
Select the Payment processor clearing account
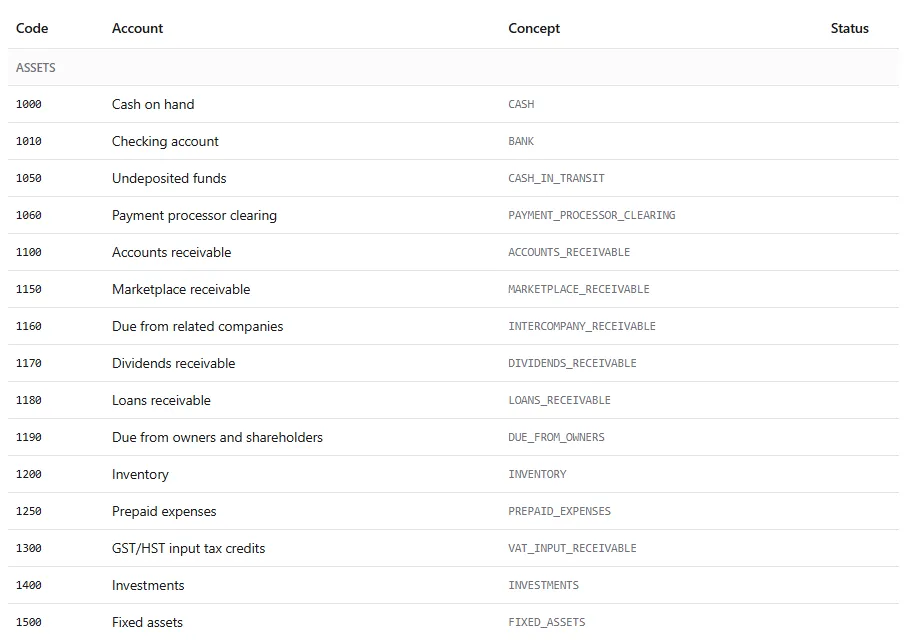pyautogui.click(x=194, y=215)
